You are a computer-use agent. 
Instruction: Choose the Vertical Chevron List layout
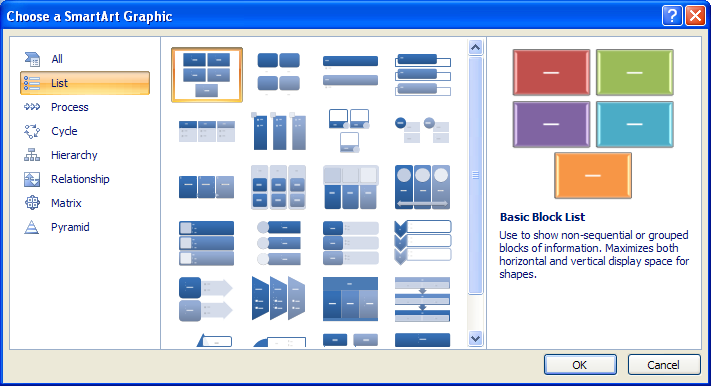[422, 242]
